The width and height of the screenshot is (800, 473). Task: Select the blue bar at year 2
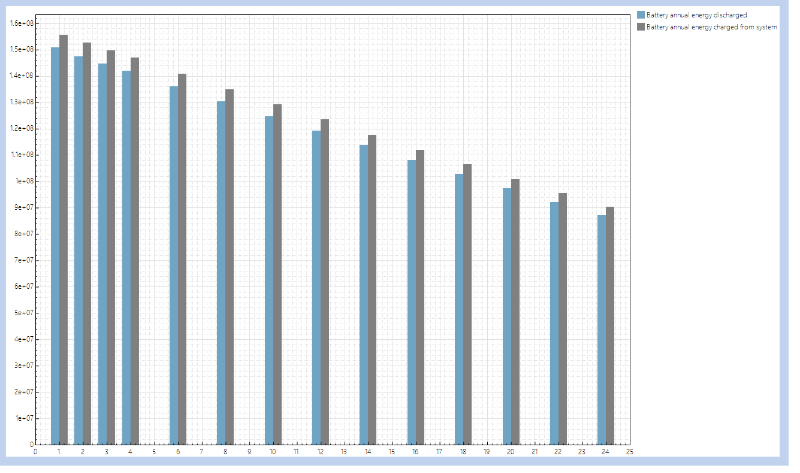pyautogui.click(x=79, y=250)
